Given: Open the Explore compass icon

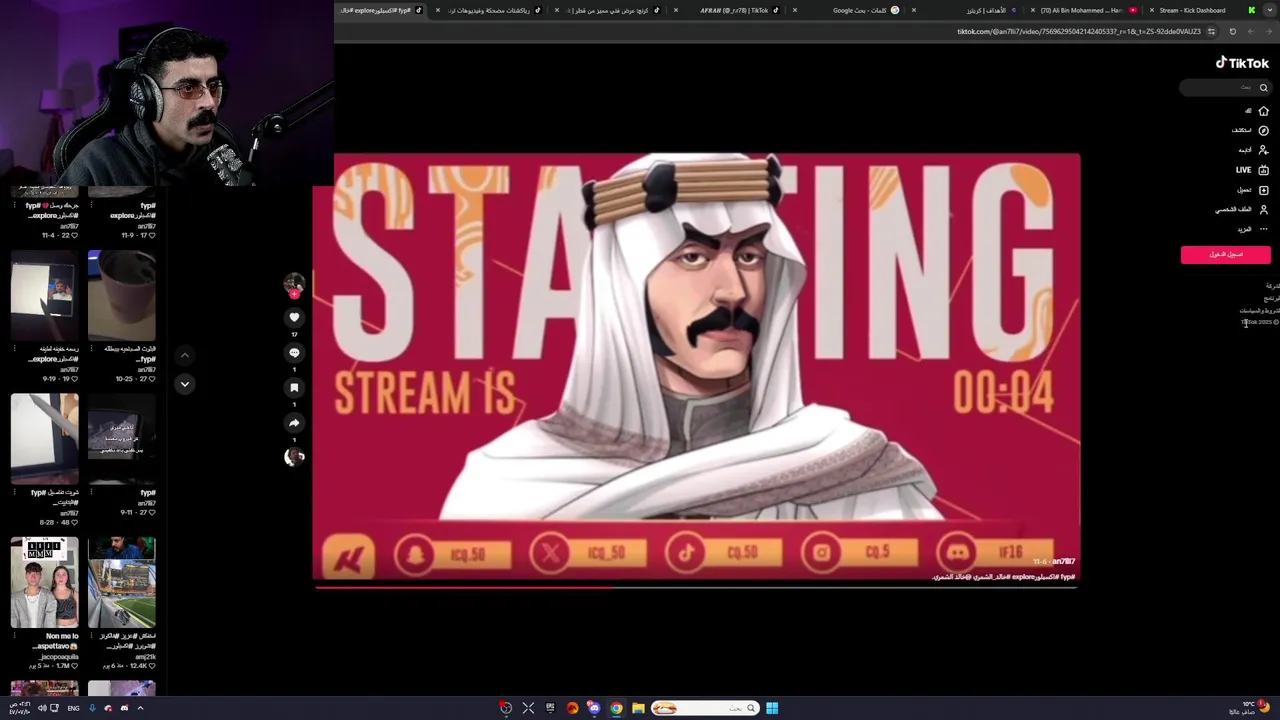Looking at the screenshot, I should (x=1263, y=130).
